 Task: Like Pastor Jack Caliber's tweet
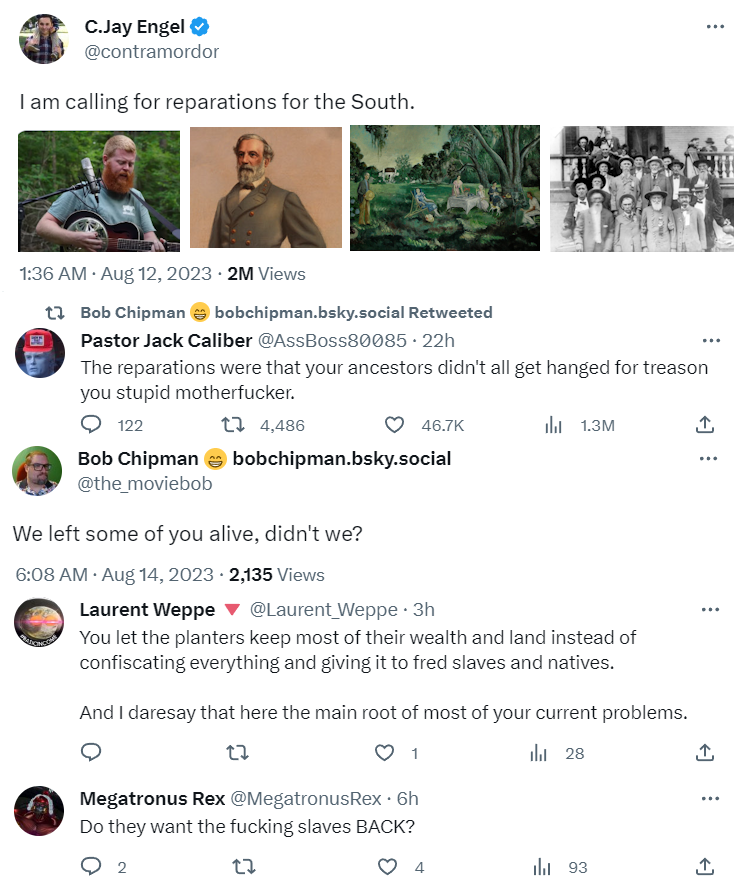click(395, 425)
